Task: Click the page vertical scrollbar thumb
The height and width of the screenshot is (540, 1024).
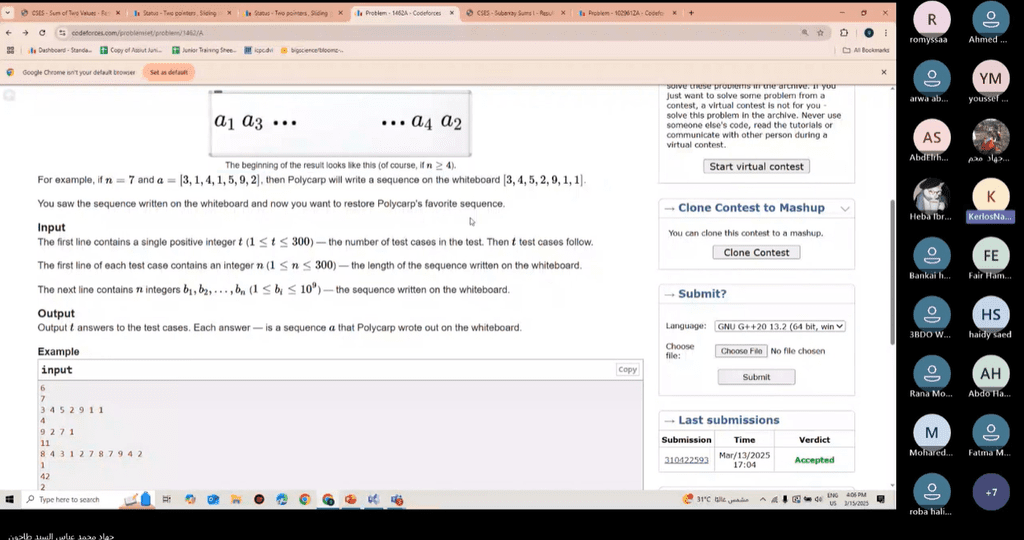Action: coord(892,272)
